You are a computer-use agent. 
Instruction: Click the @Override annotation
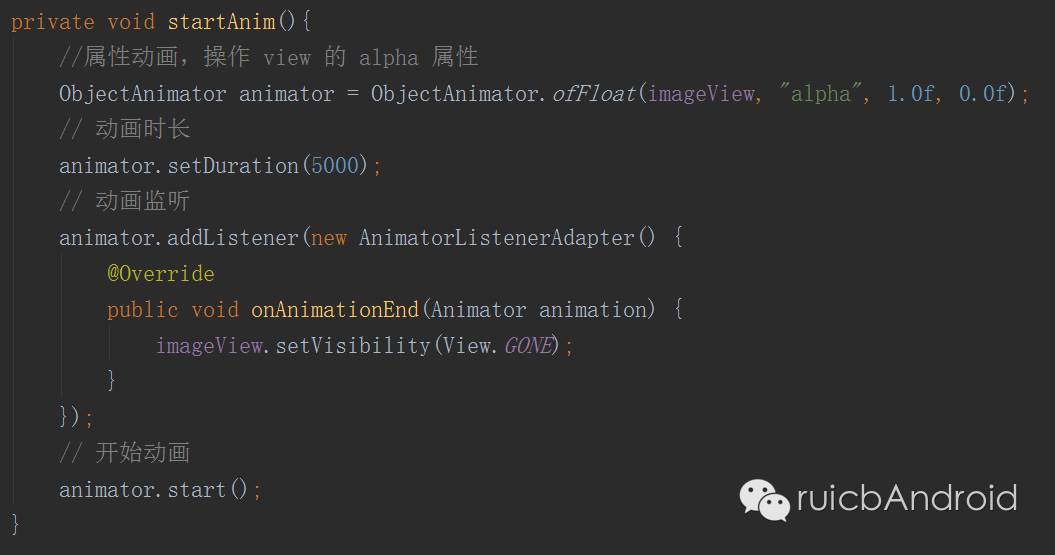click(161, 273)
